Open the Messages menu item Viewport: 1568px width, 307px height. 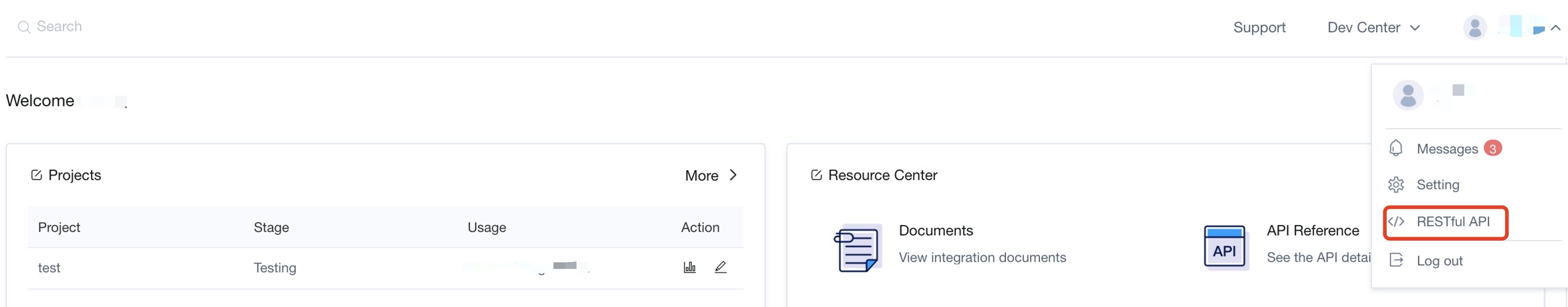click(x=1446, y=149)
